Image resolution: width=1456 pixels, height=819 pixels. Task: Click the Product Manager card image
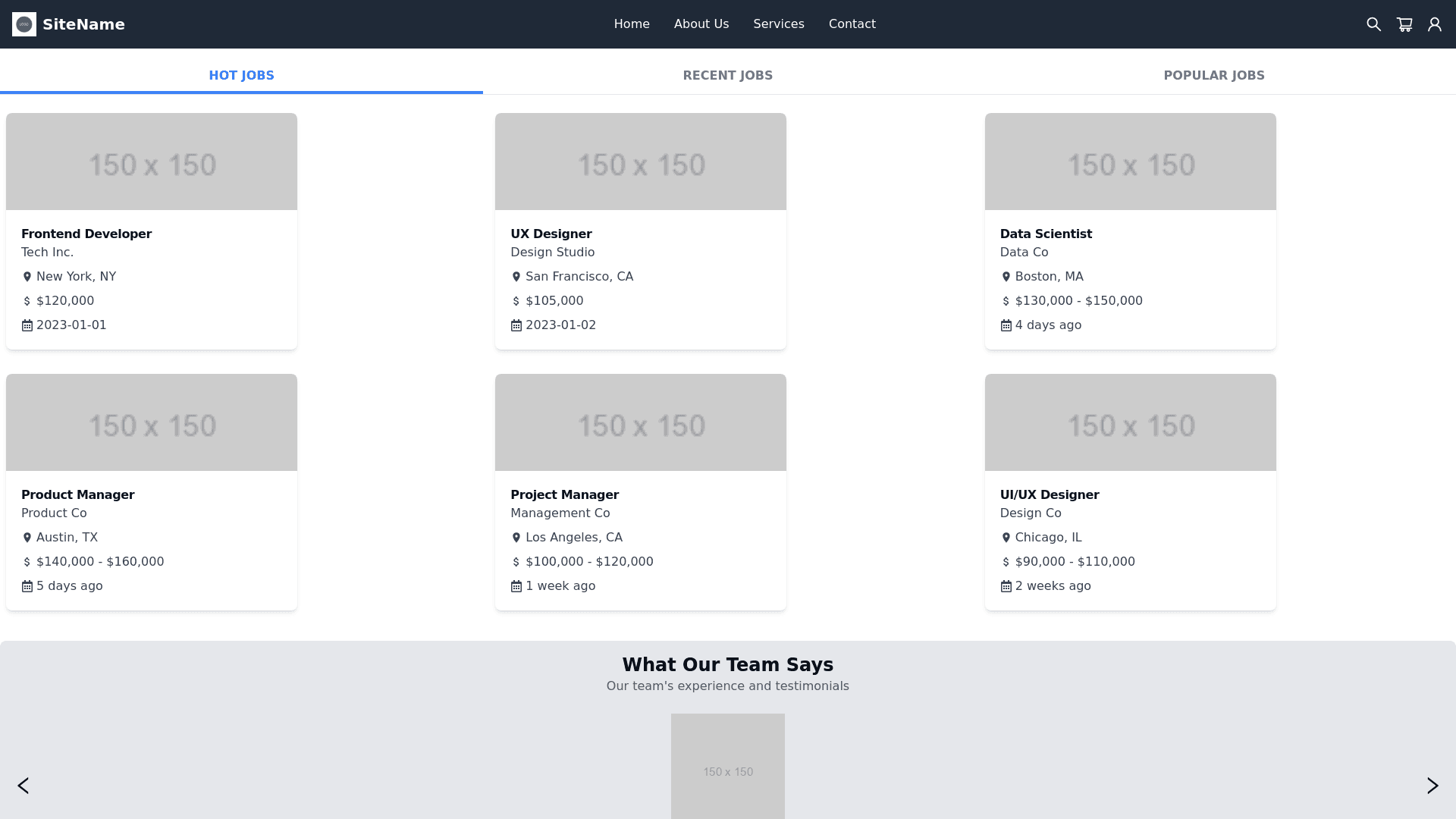pyautogui.click(x=151, y=422)
